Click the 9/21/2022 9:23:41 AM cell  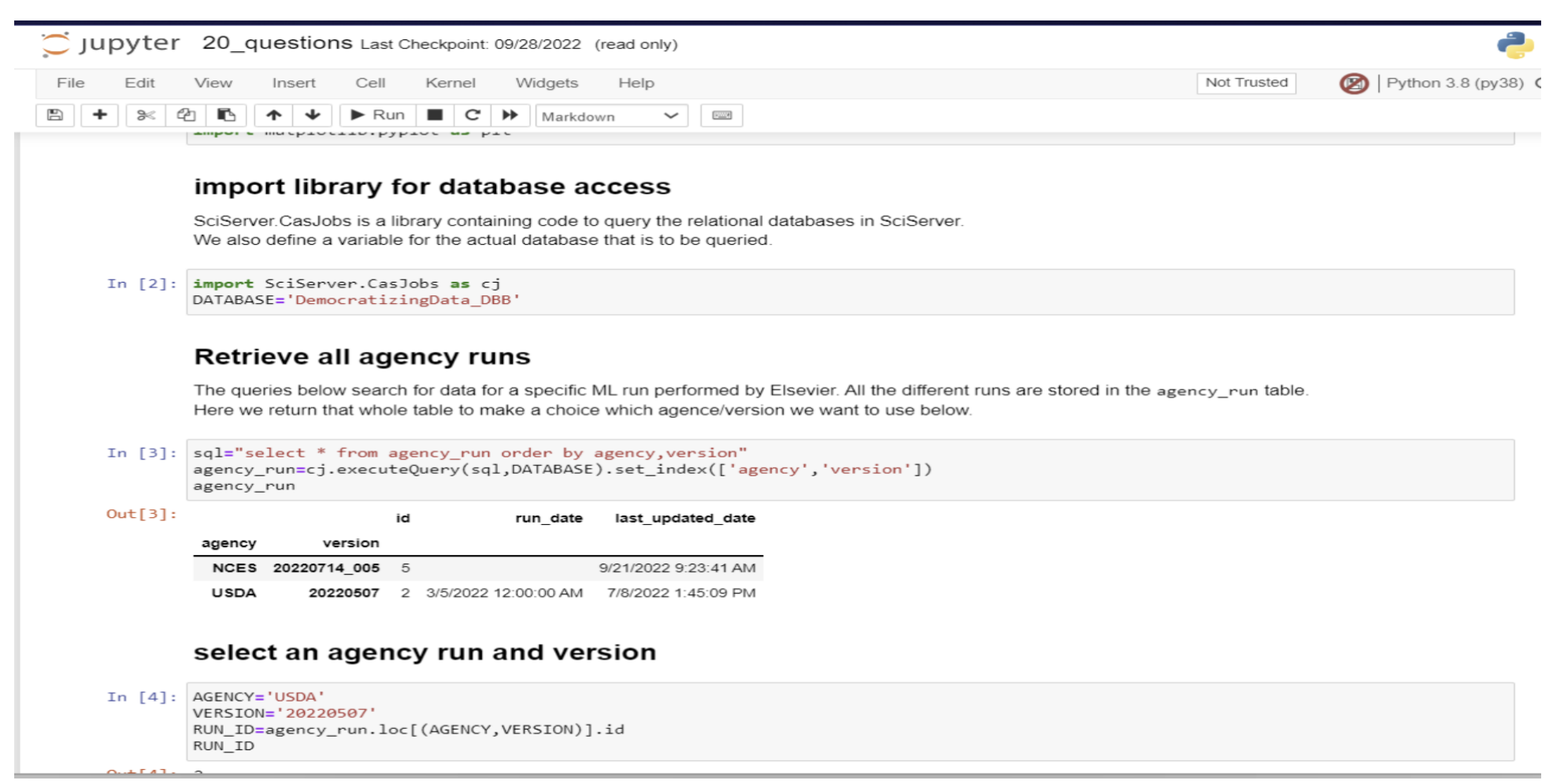tap(677, 568)
